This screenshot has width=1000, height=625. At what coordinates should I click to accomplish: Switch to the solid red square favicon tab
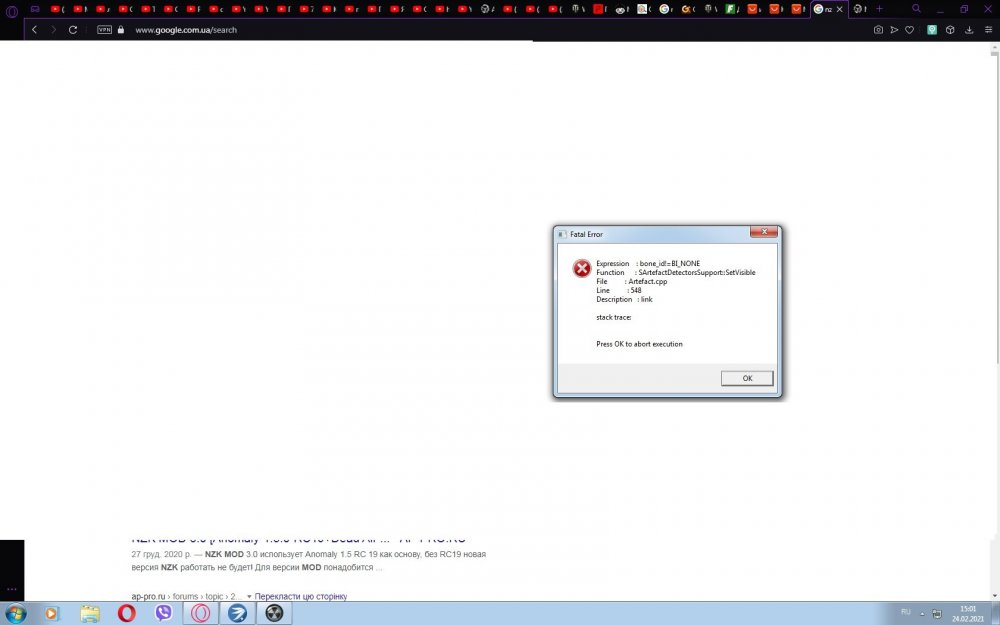(x=598, y=9)
